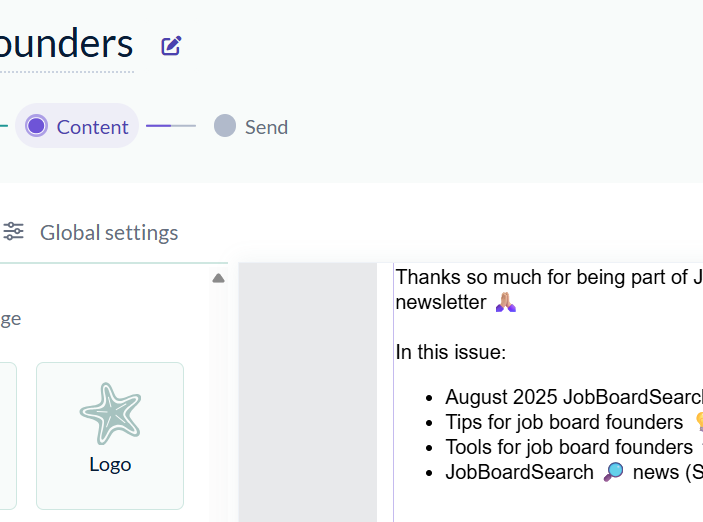The width and height of the screenshot is (703, 522).
Task: Select the Content step circle indicator
Action: pyautogui.click(x=37, y=126)
